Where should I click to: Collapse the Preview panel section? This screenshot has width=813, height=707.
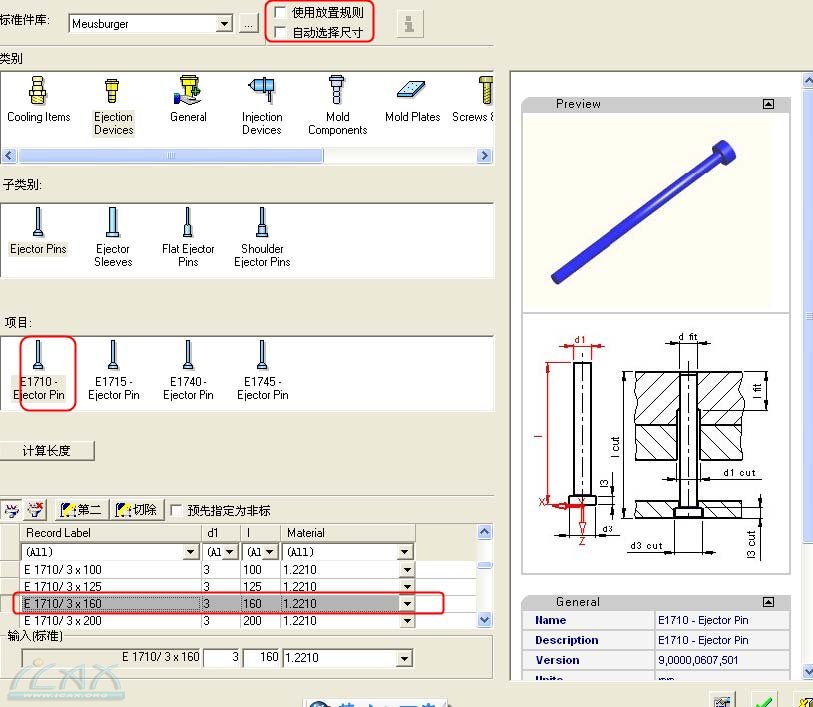pos(768,104)
